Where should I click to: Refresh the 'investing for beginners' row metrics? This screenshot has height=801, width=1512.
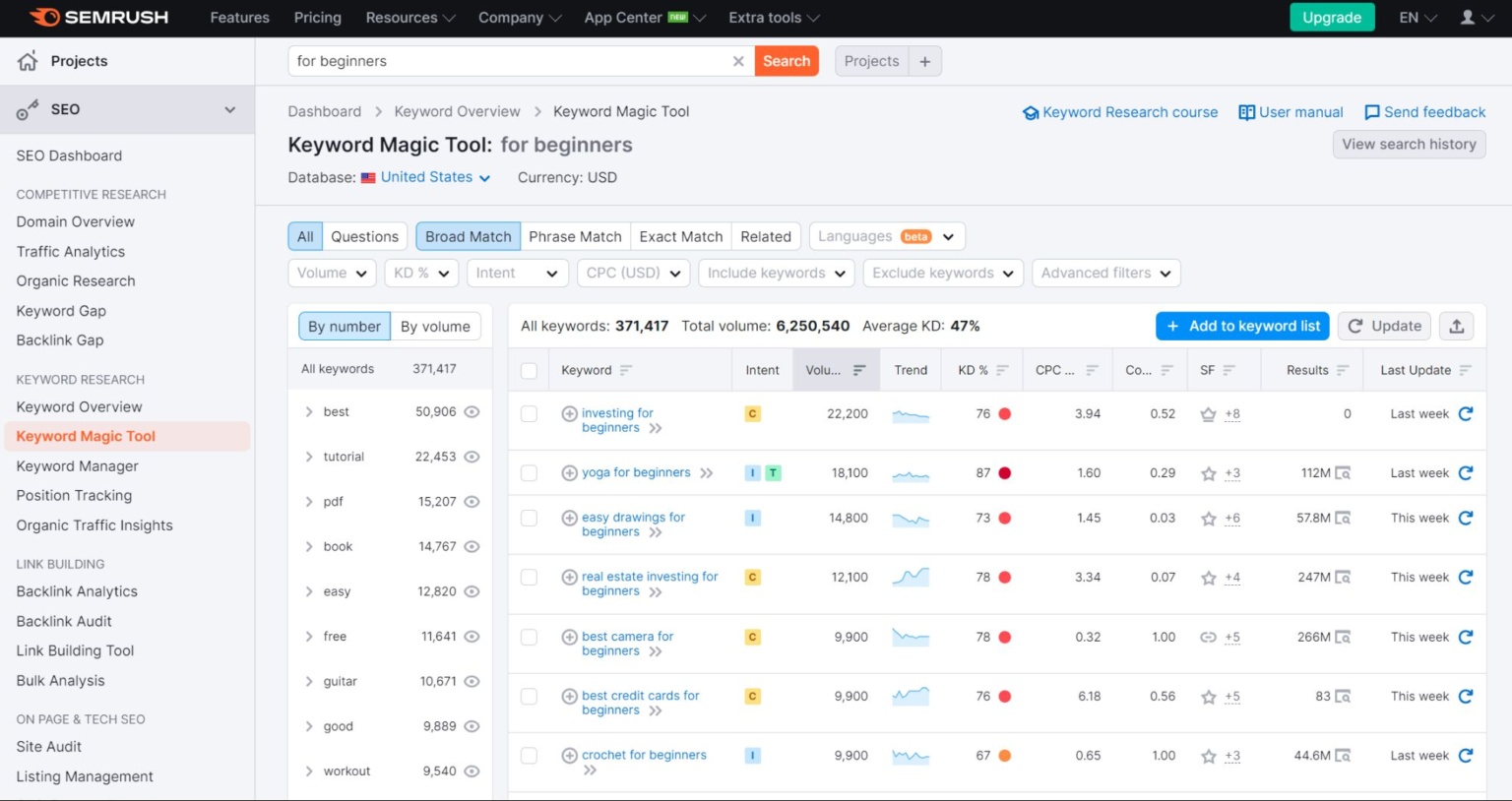[x=1466, y=414]
